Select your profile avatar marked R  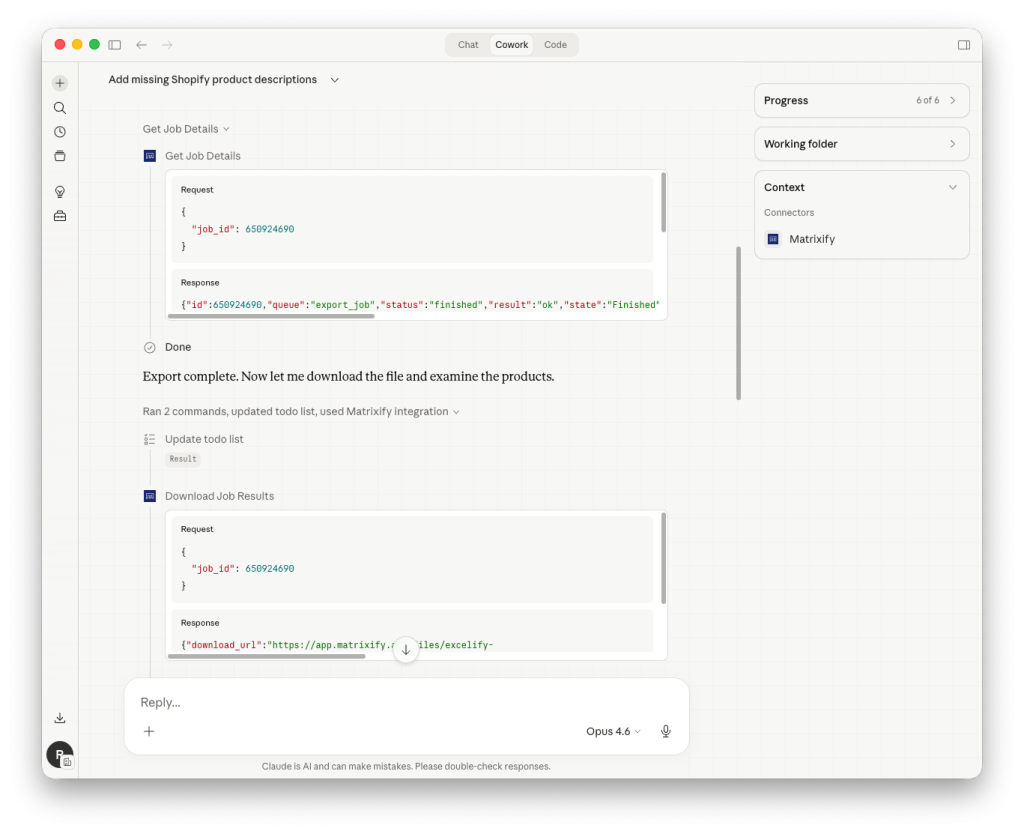click(x=58, y=754)
